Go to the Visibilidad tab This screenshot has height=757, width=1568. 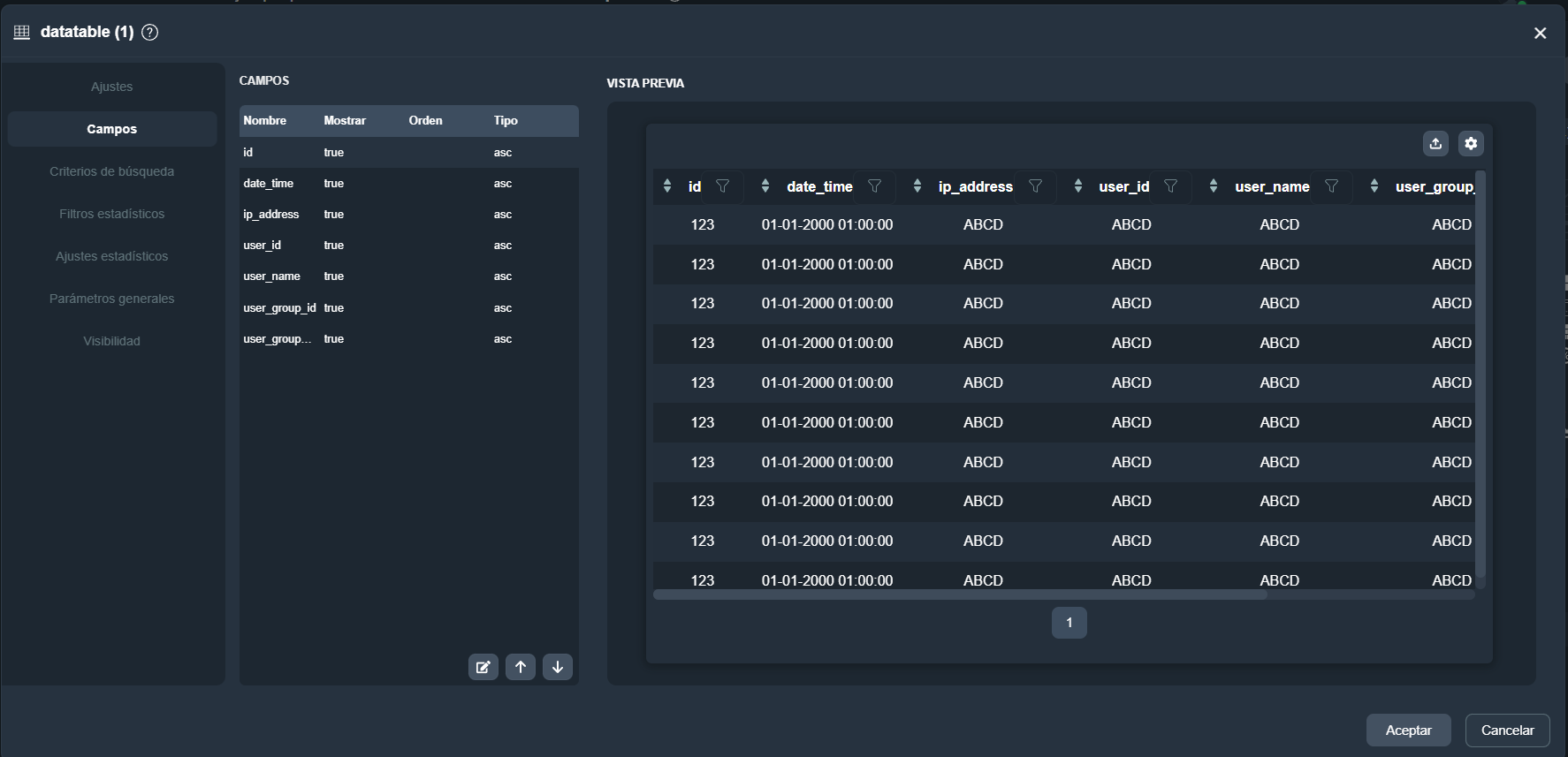(111, 341)
